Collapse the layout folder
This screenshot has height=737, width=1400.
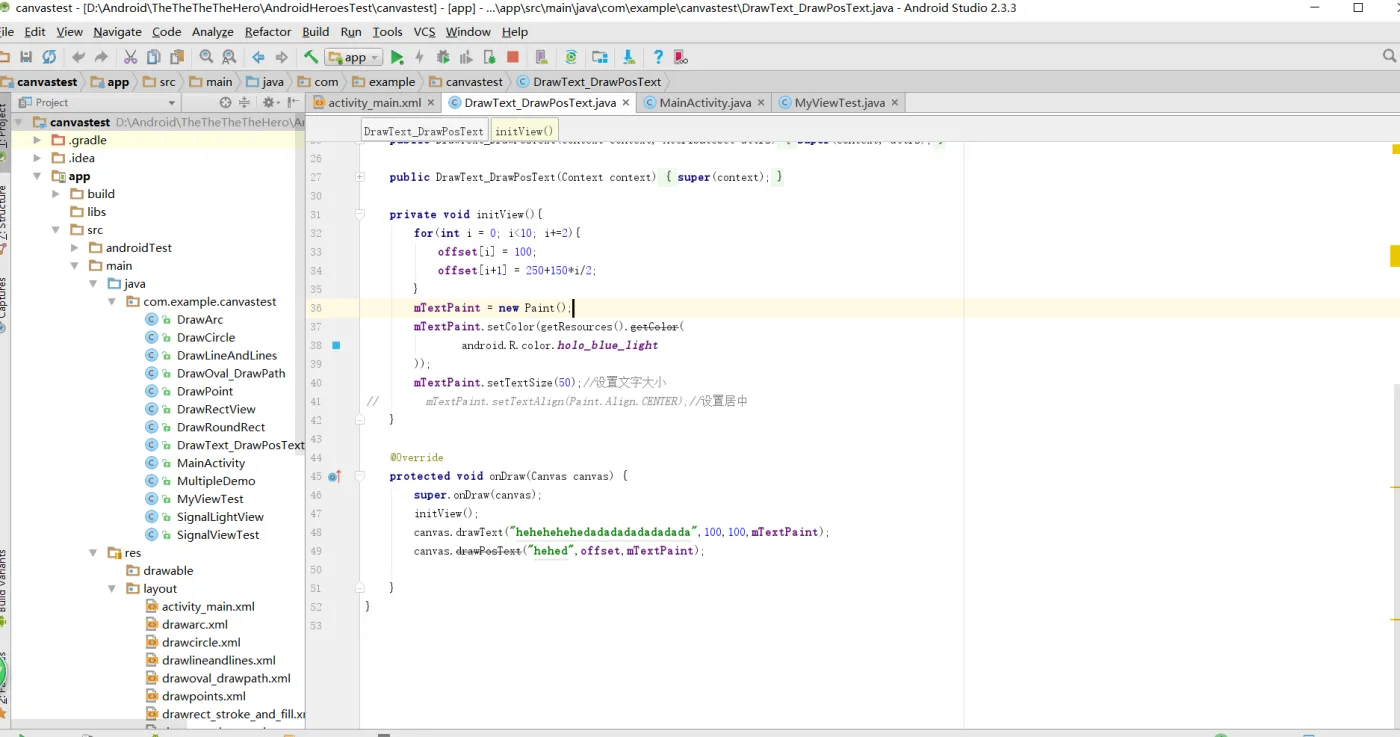[112, 589]
